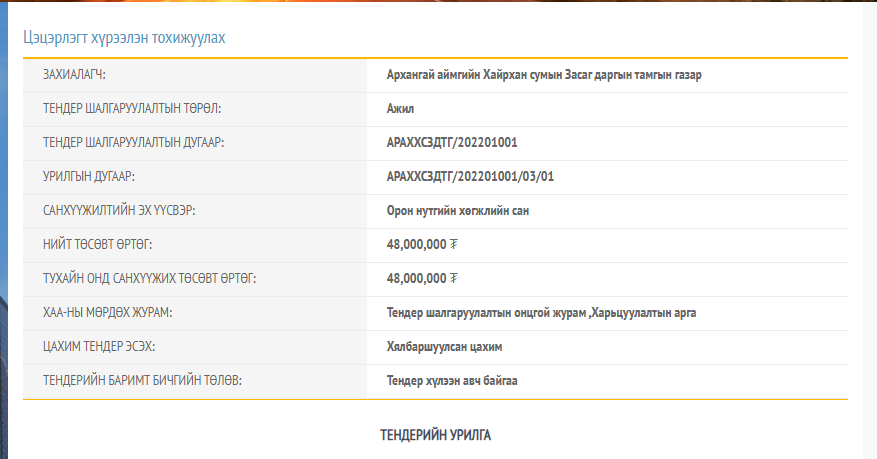Click the 'Тендер хүлээн авч байгаа' status
Image resolution: width=877 pixels, height=459 pixels.
(x=452, y=381)
